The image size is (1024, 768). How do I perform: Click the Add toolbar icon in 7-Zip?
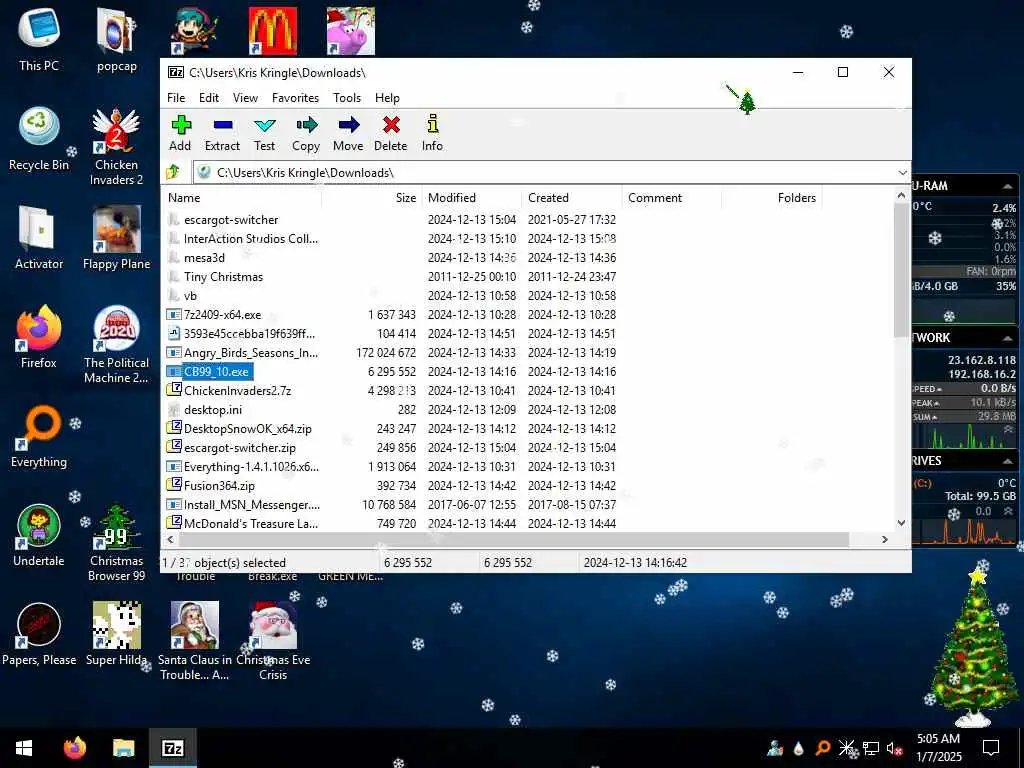[x=180, y=133]
